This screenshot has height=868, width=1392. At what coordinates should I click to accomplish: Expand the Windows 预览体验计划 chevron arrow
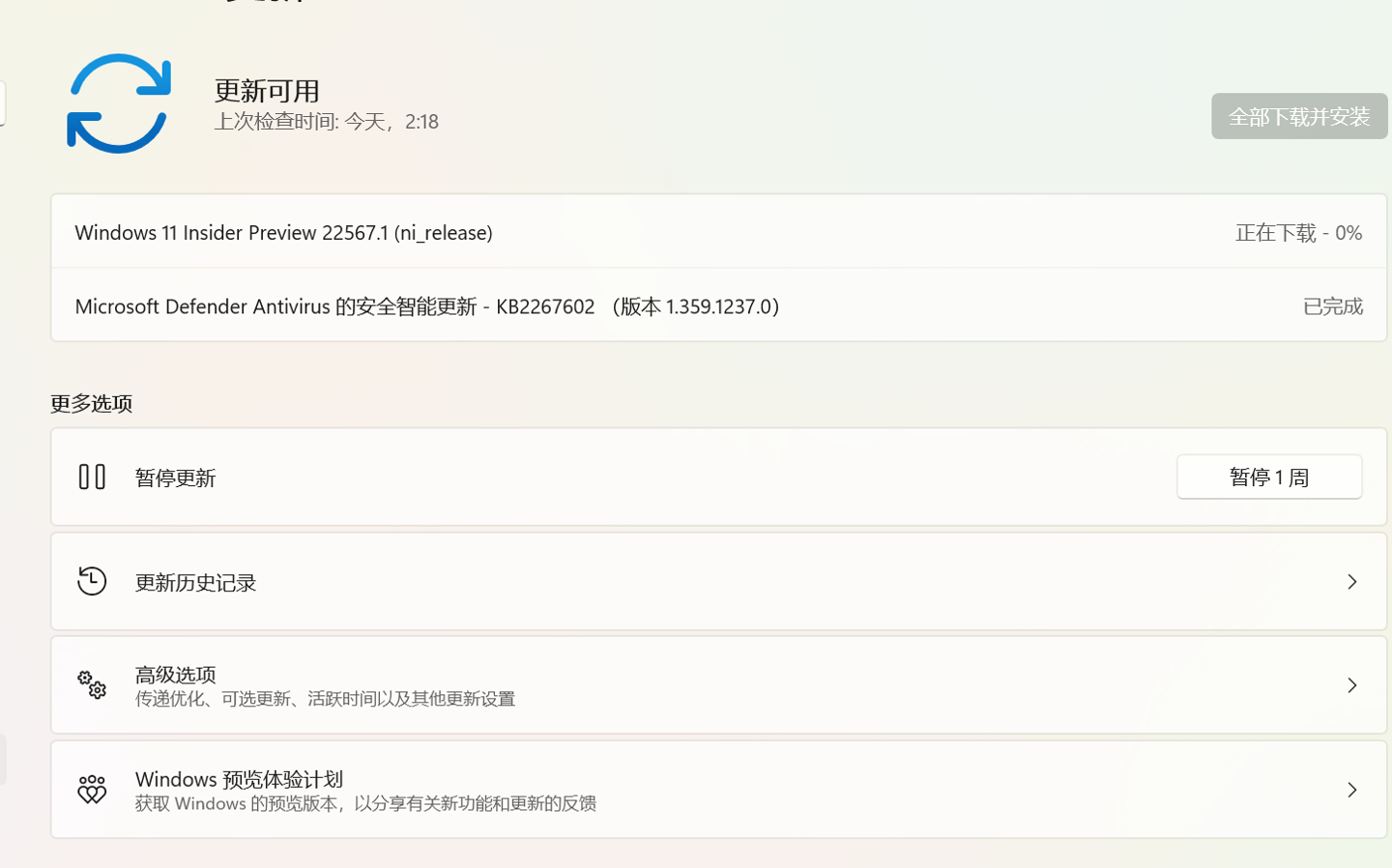point(1352,790)
